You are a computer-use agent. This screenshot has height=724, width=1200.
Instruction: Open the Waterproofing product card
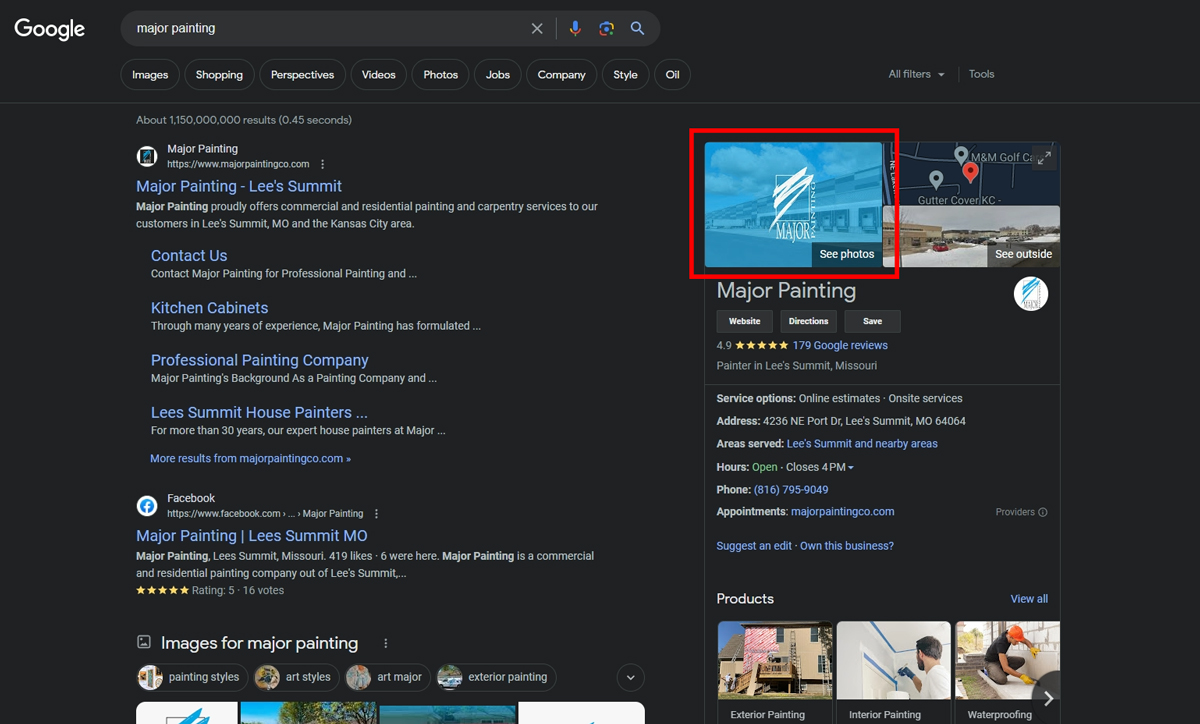pyautogui.click(x=1007, y=672)
